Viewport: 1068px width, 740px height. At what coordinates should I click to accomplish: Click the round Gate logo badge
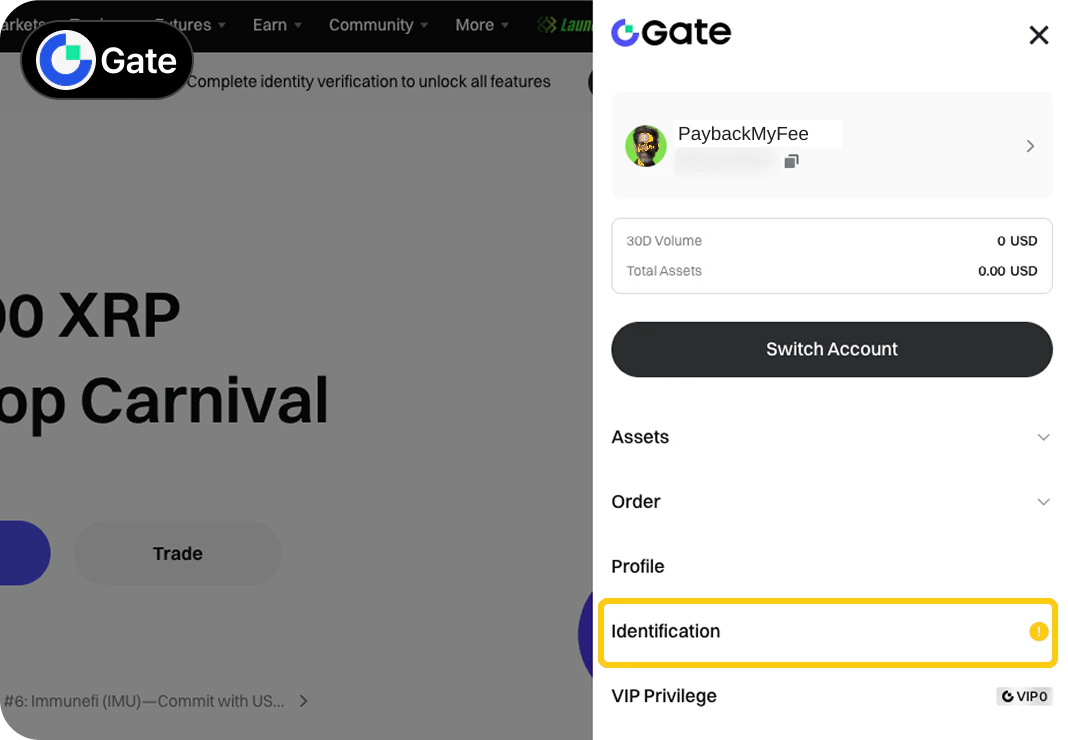107,60
